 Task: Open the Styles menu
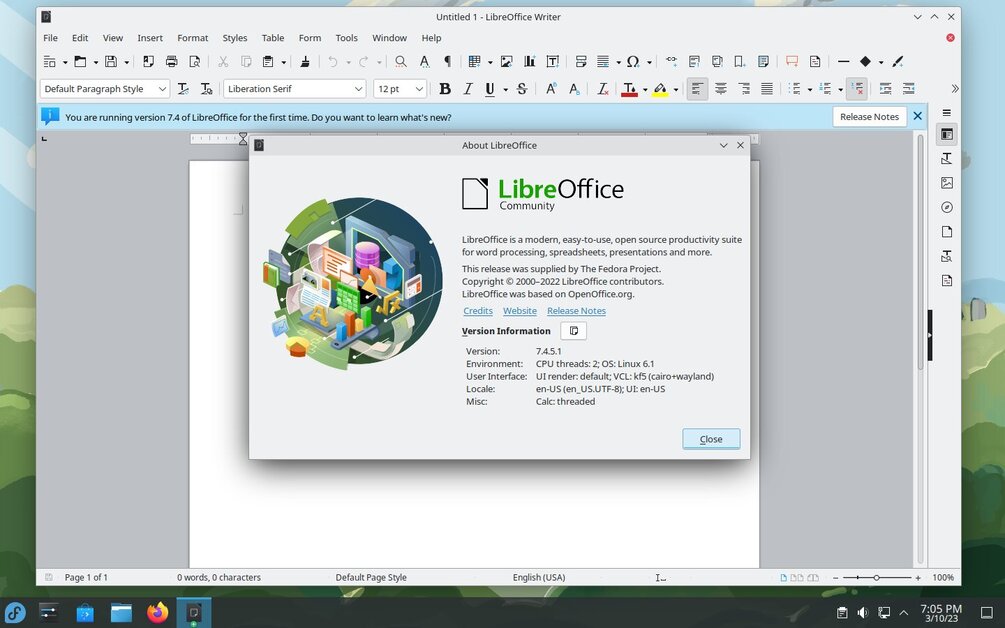(x=235, y=38)
